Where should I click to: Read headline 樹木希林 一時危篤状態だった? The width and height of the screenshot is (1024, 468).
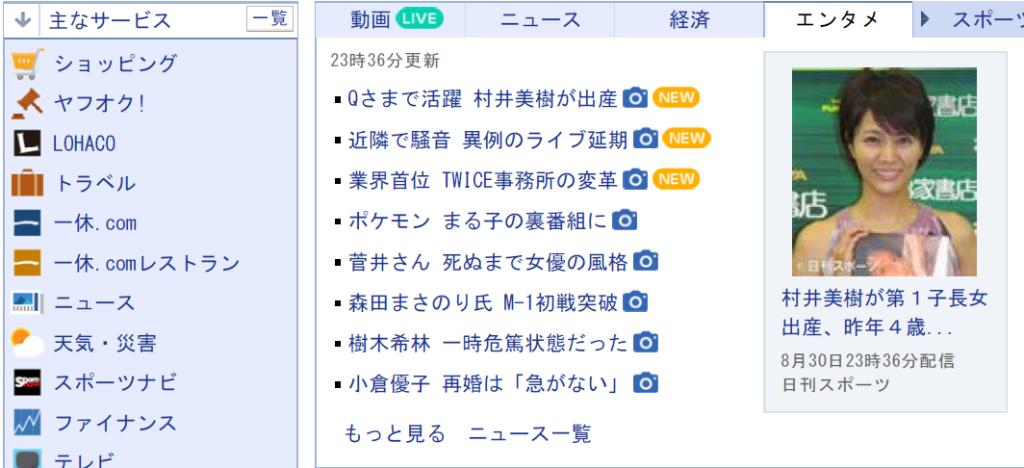pyautogui.click(x=487, y=343)
